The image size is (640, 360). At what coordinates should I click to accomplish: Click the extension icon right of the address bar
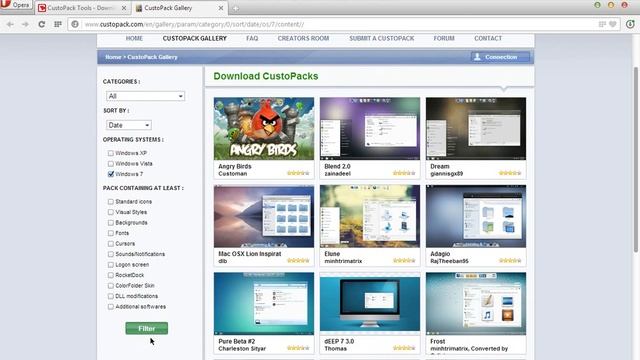click(x=630, y=24)
